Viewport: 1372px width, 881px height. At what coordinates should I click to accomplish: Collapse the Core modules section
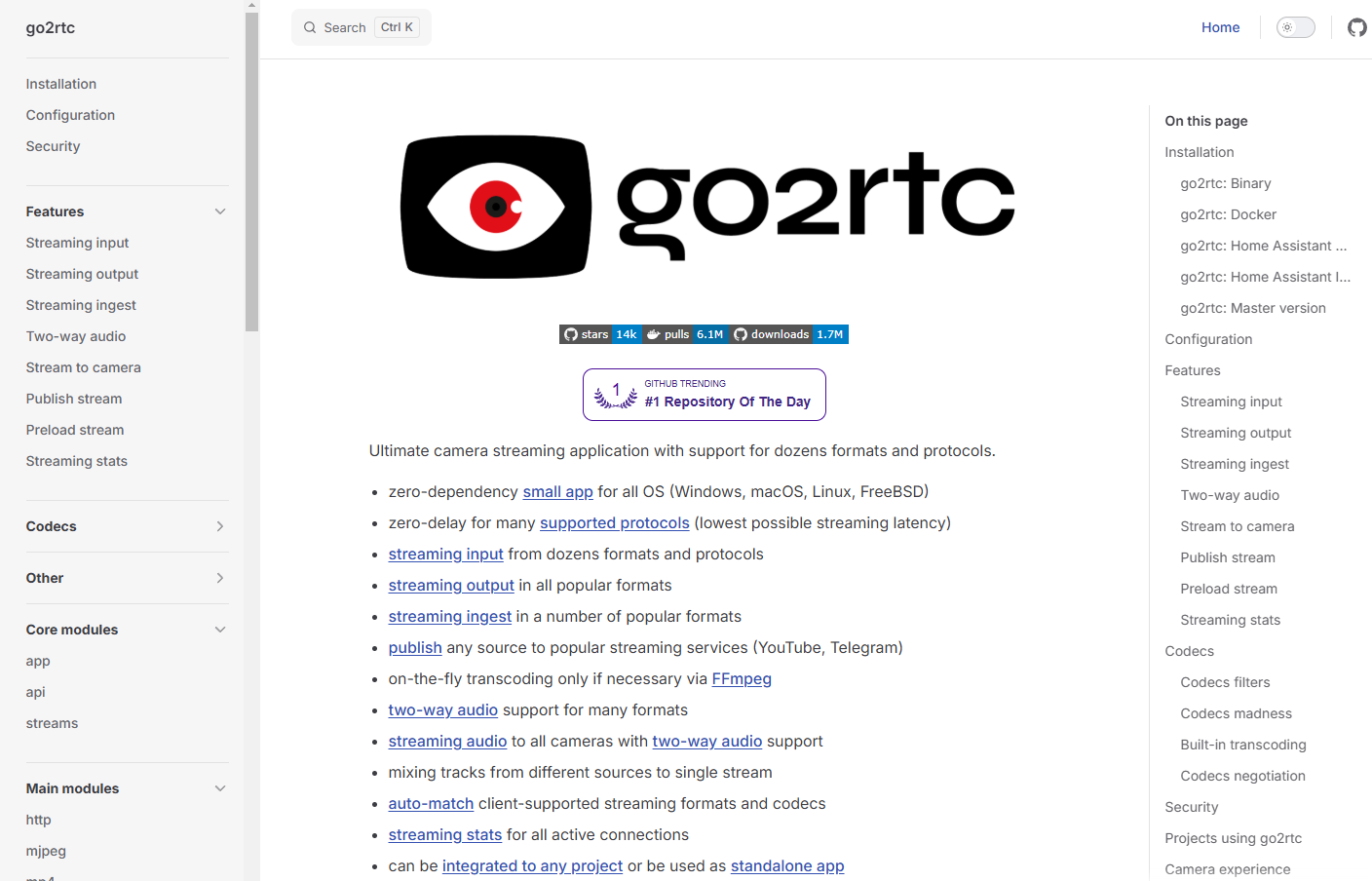click(x=220, y=630)
